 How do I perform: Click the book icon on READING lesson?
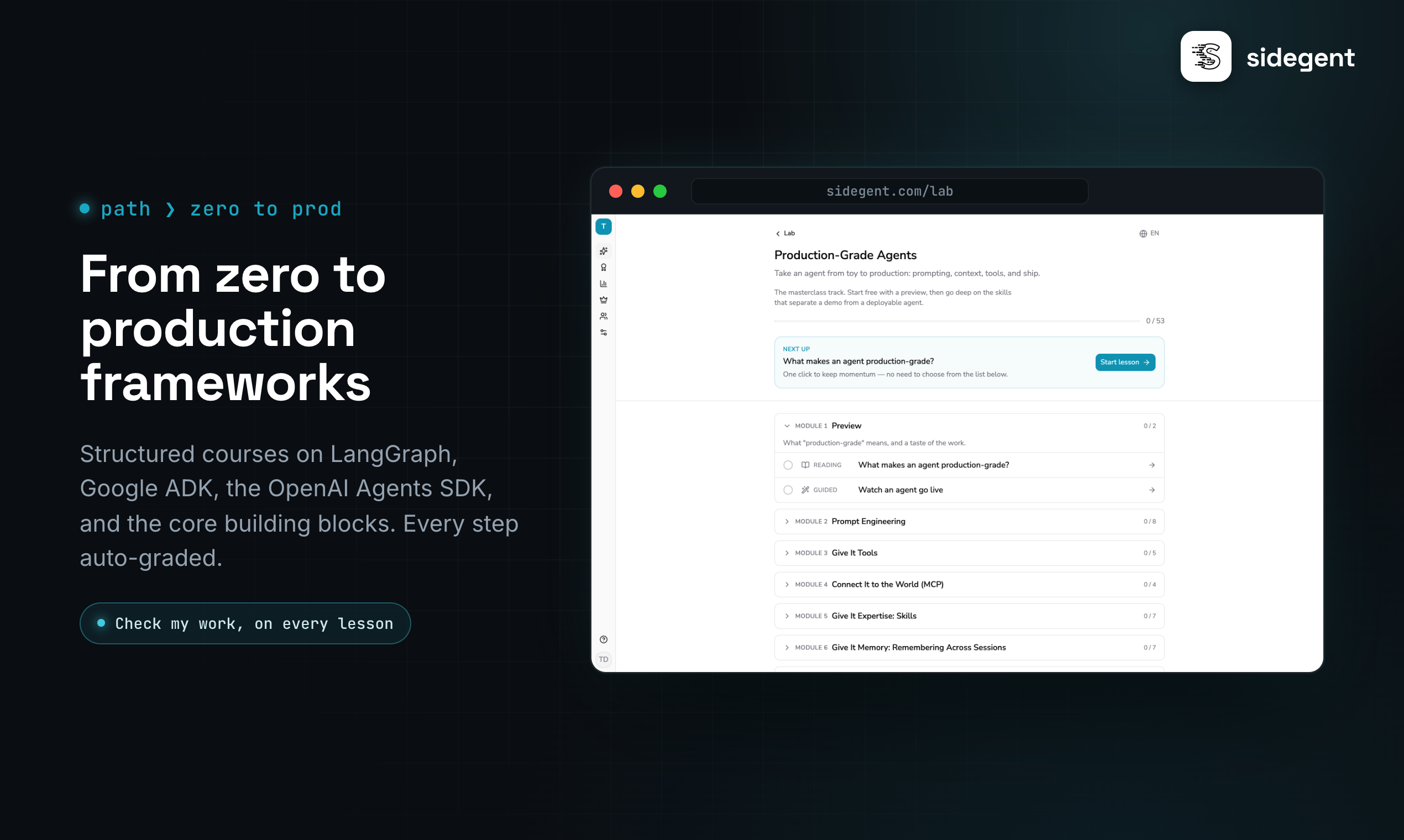point(805,465)
